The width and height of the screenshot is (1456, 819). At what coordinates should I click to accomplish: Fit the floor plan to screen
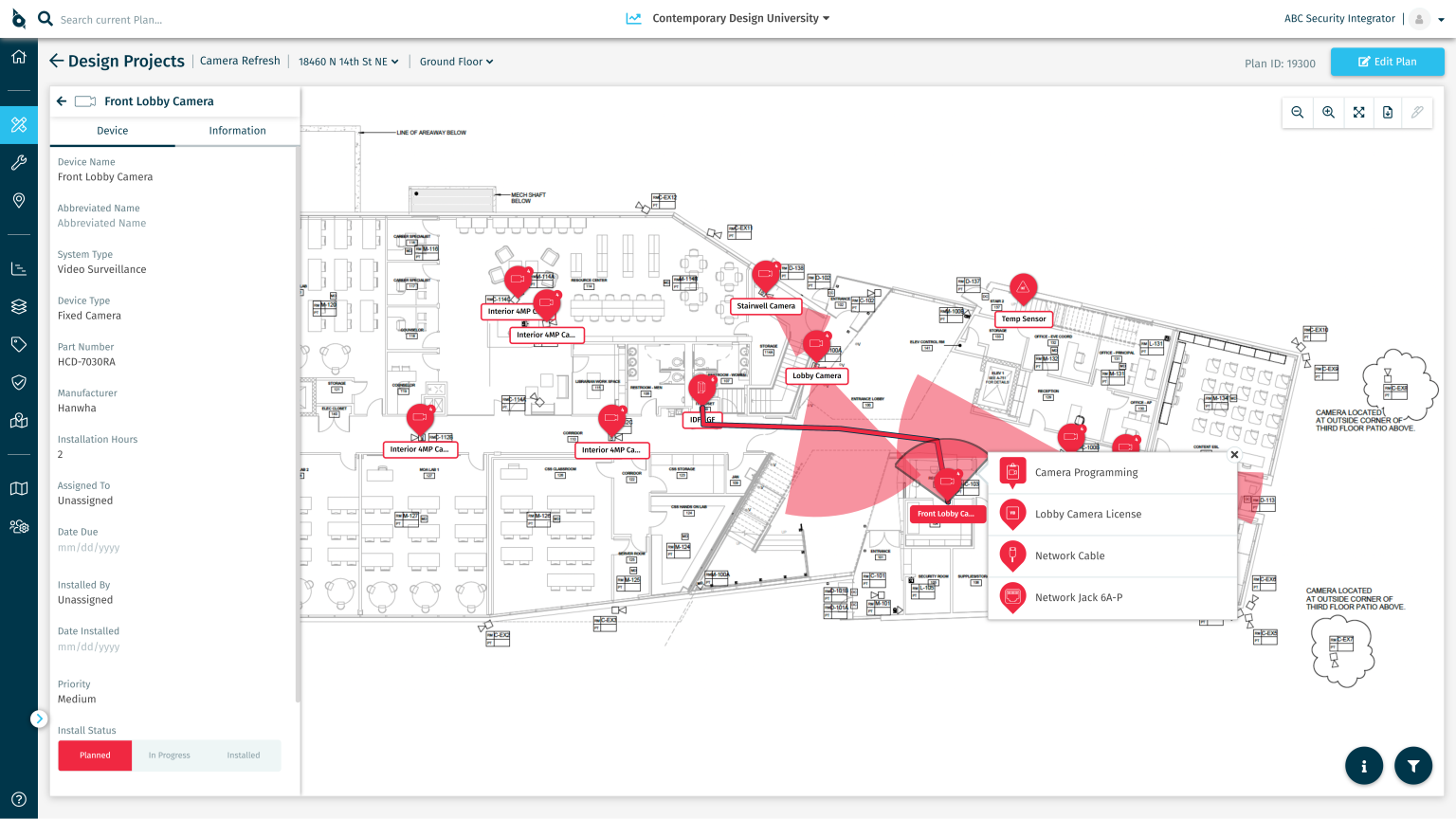(x=1358, y=112)
